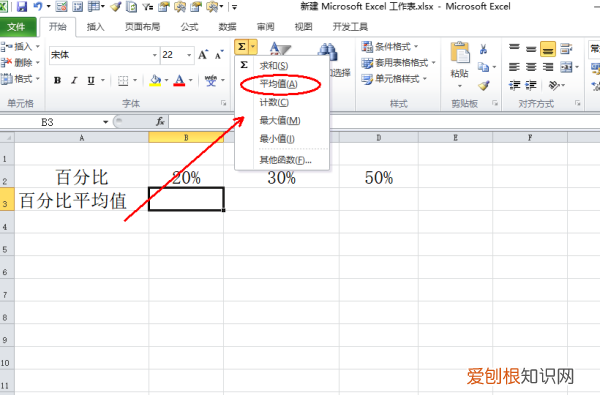Select column D header
Screen dimensions: 600x395
click(x=378, y=137)
